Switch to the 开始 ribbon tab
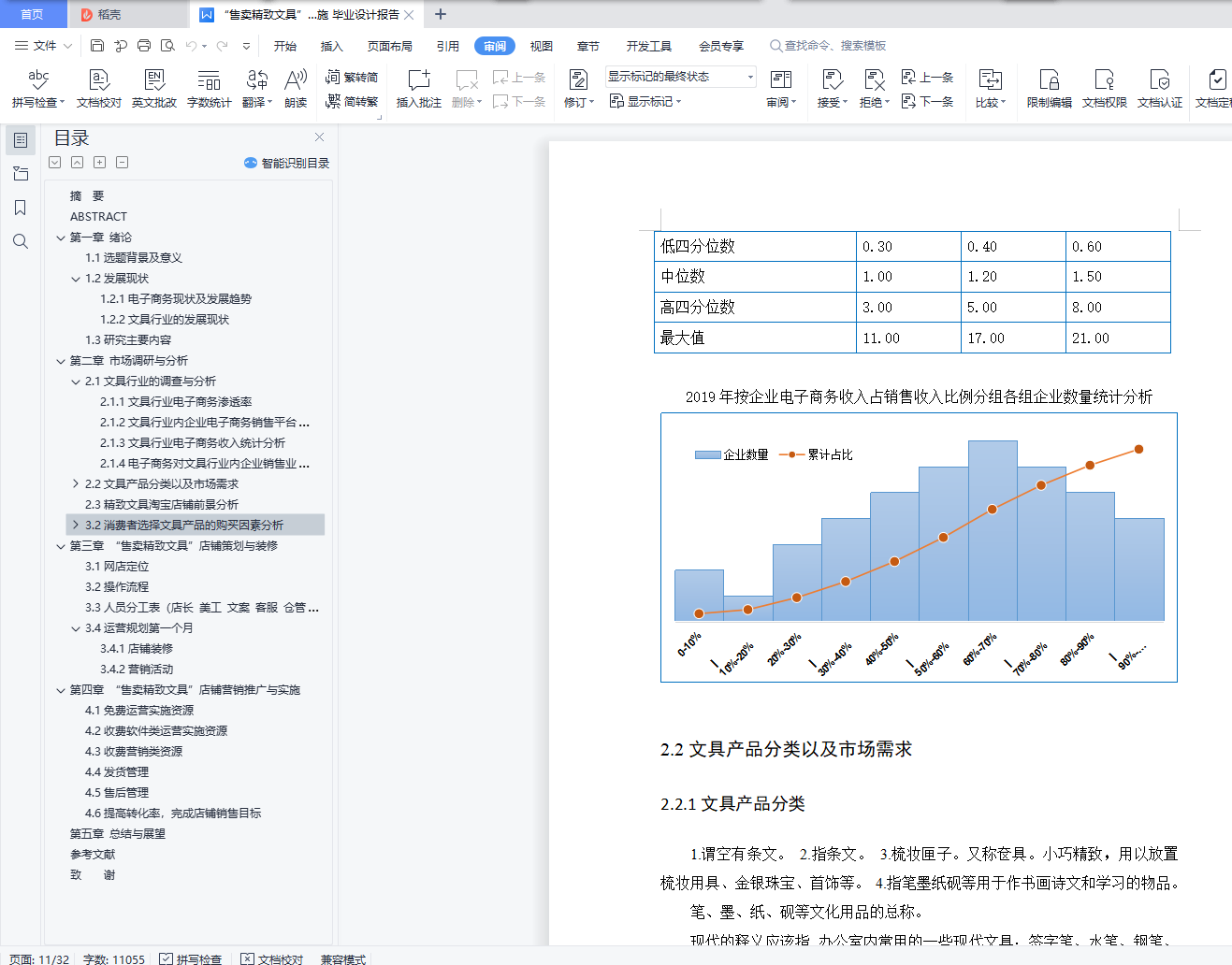 tap(285, 46)
